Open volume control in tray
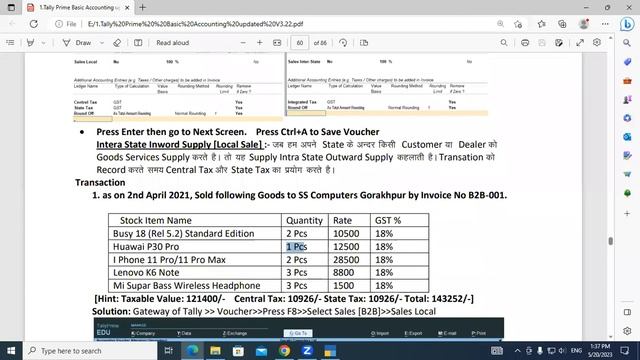 coord(562,351)
